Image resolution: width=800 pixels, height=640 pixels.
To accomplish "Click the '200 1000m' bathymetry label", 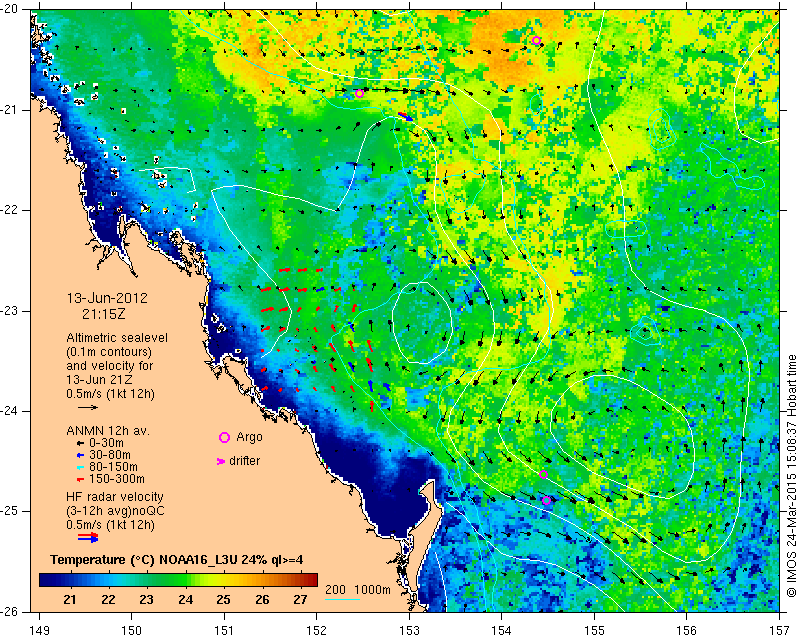I will tap(358, 590).
